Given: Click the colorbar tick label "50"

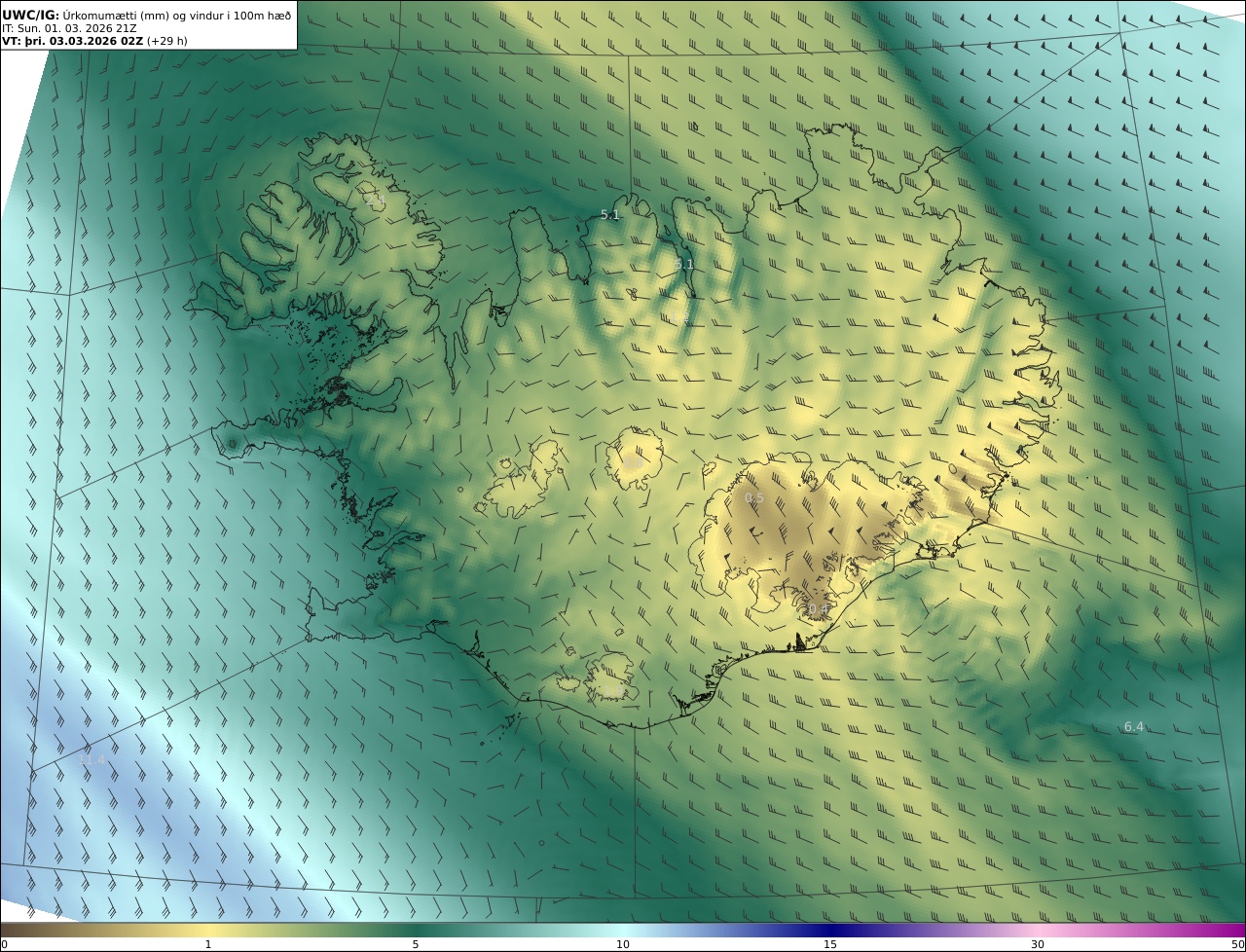Looking at the screenshot, I should coord(1238,944).
